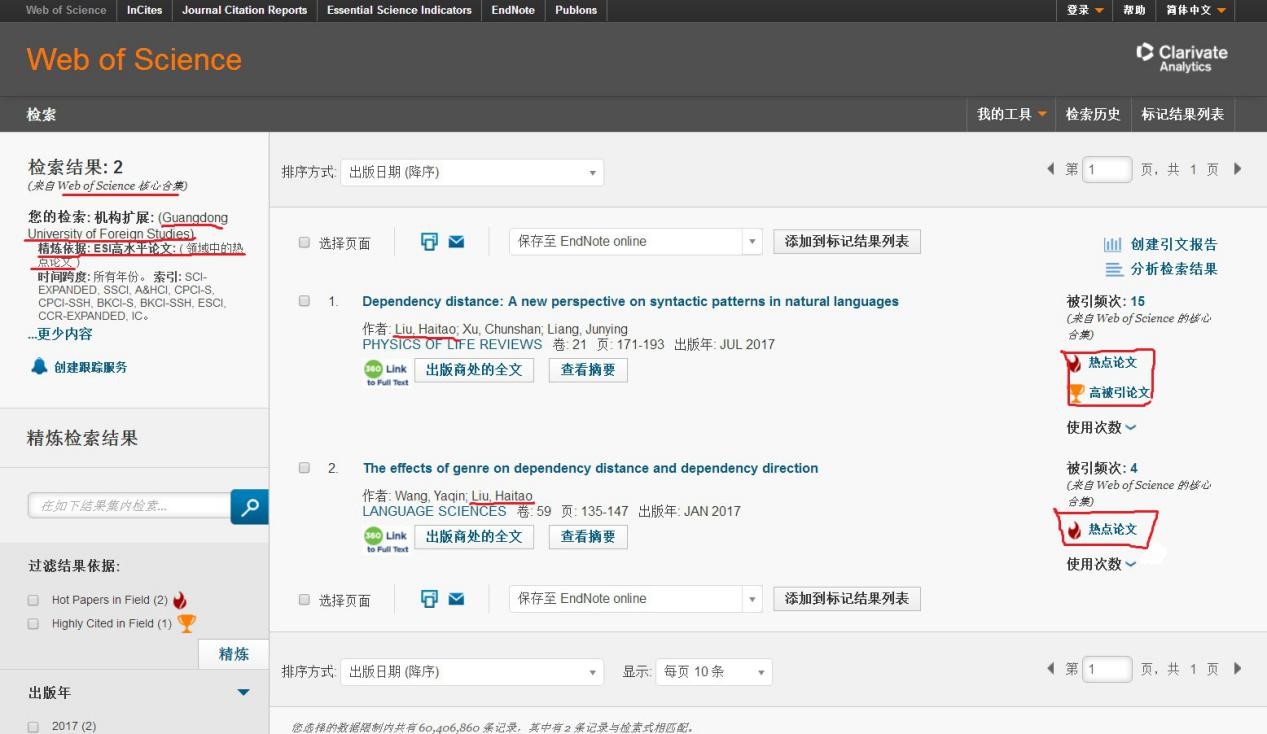Viewport: 1267px width, 734px height.
Task: Check the Highly Cited in Field filter
Action: tap(33, 624)
